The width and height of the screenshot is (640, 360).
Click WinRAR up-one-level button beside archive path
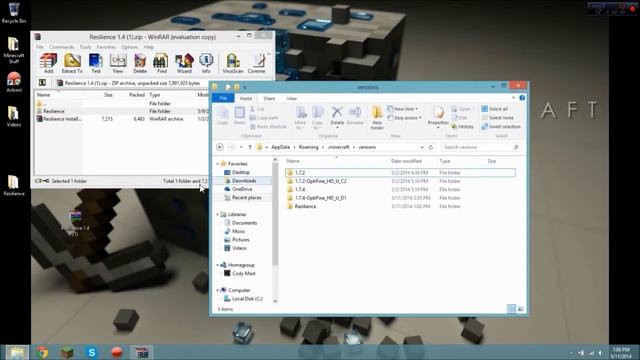(42, 83)
